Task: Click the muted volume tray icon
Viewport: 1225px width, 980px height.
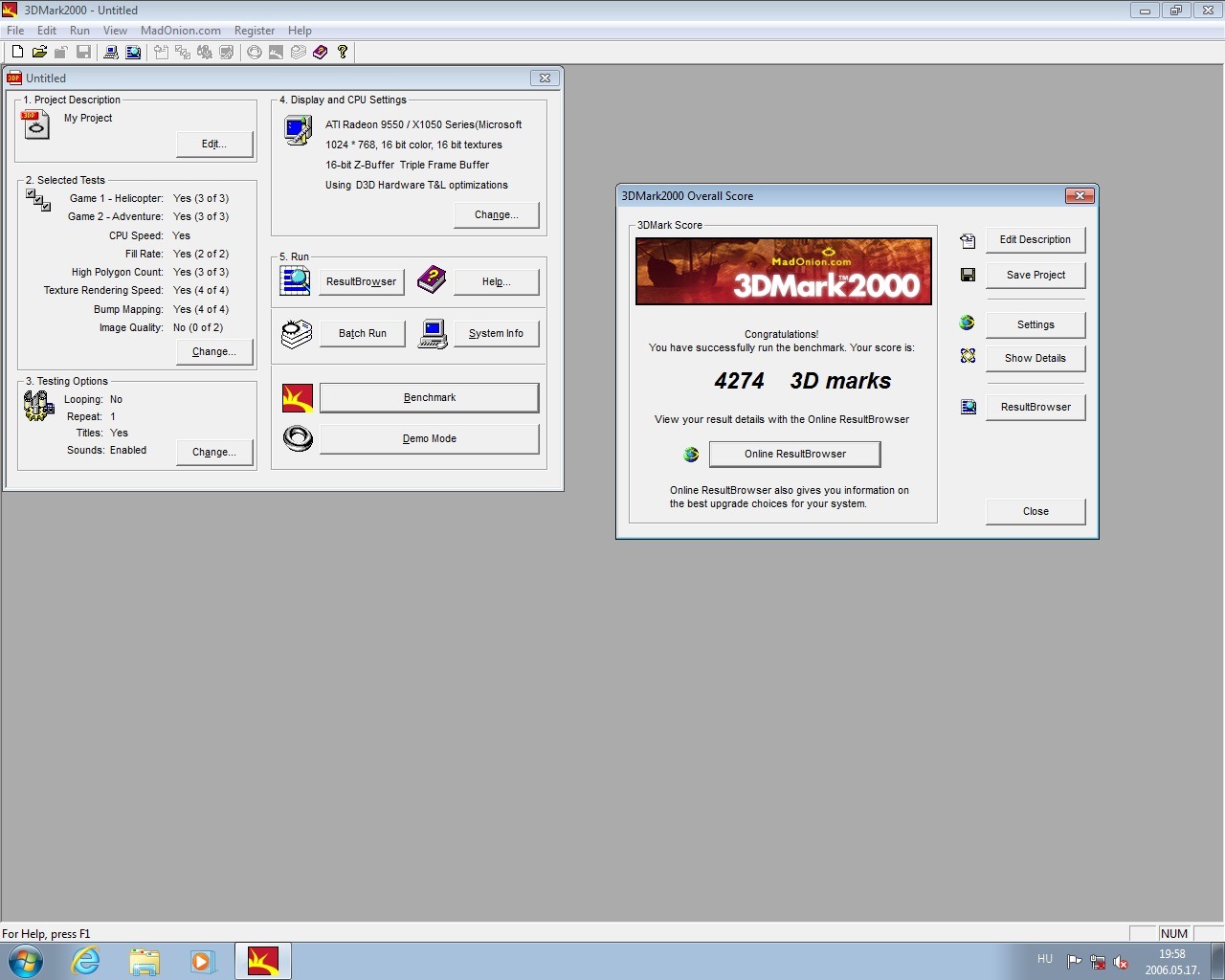Action: pos(1121,963)
